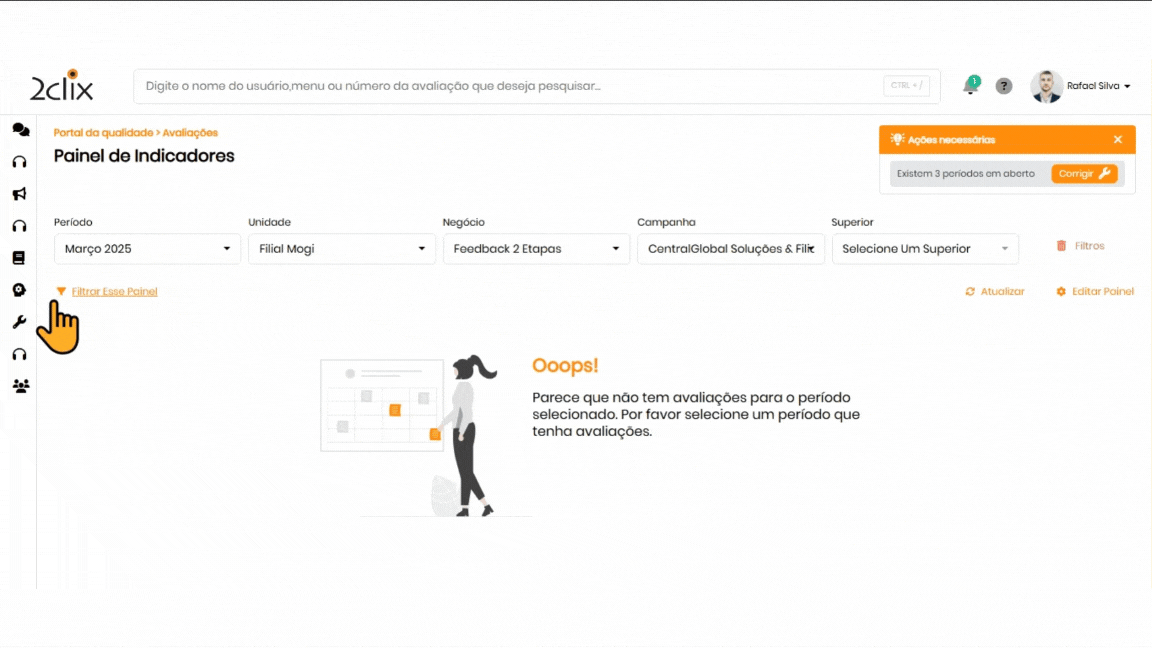The height and width of the screenshot is (648, 1152).
Task: Click the wrench icon in sidebar
Action: coord(19,322)
